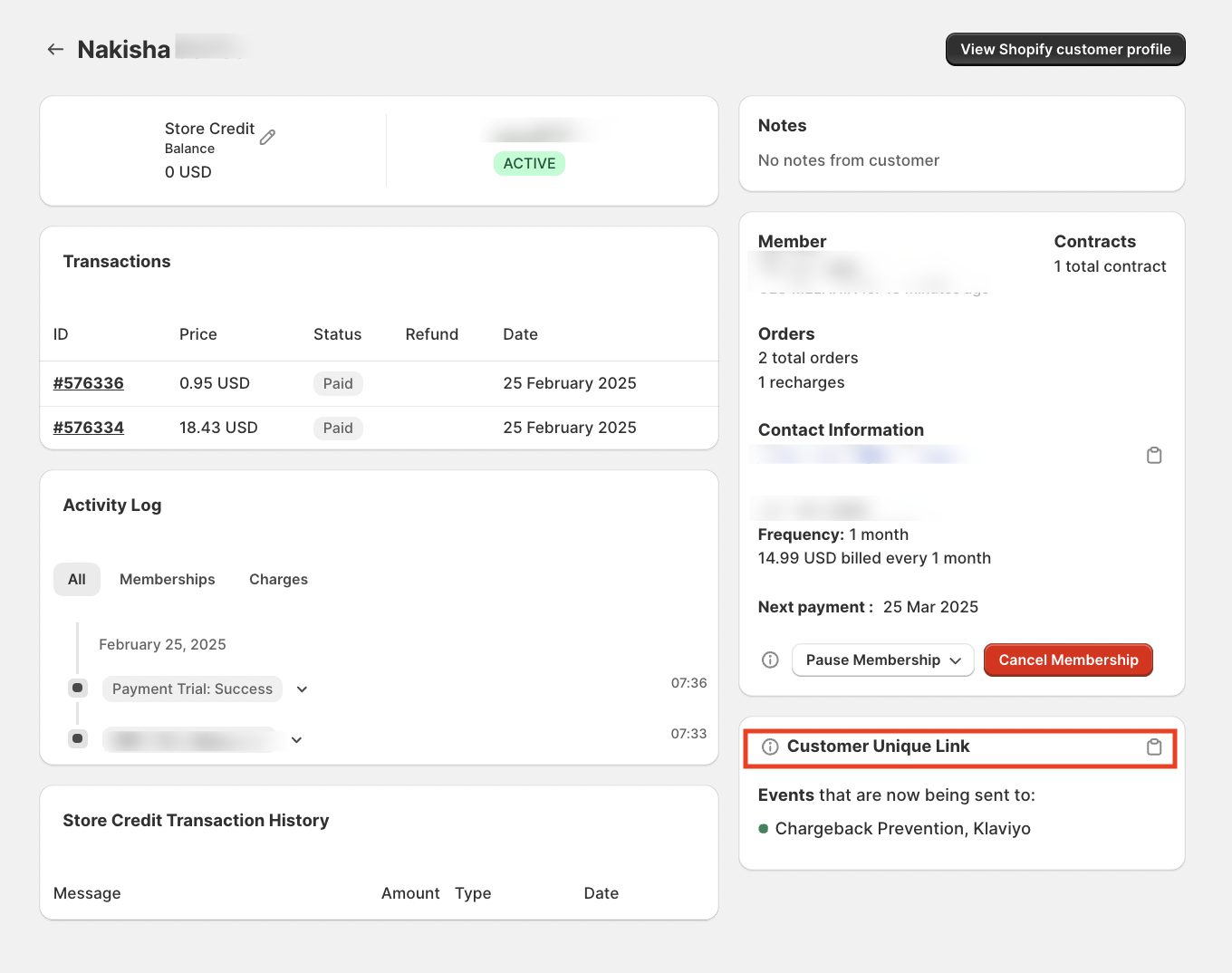1232x973 pixels.
Task: Select the Charges filter tab
Action: coord(278,579)
